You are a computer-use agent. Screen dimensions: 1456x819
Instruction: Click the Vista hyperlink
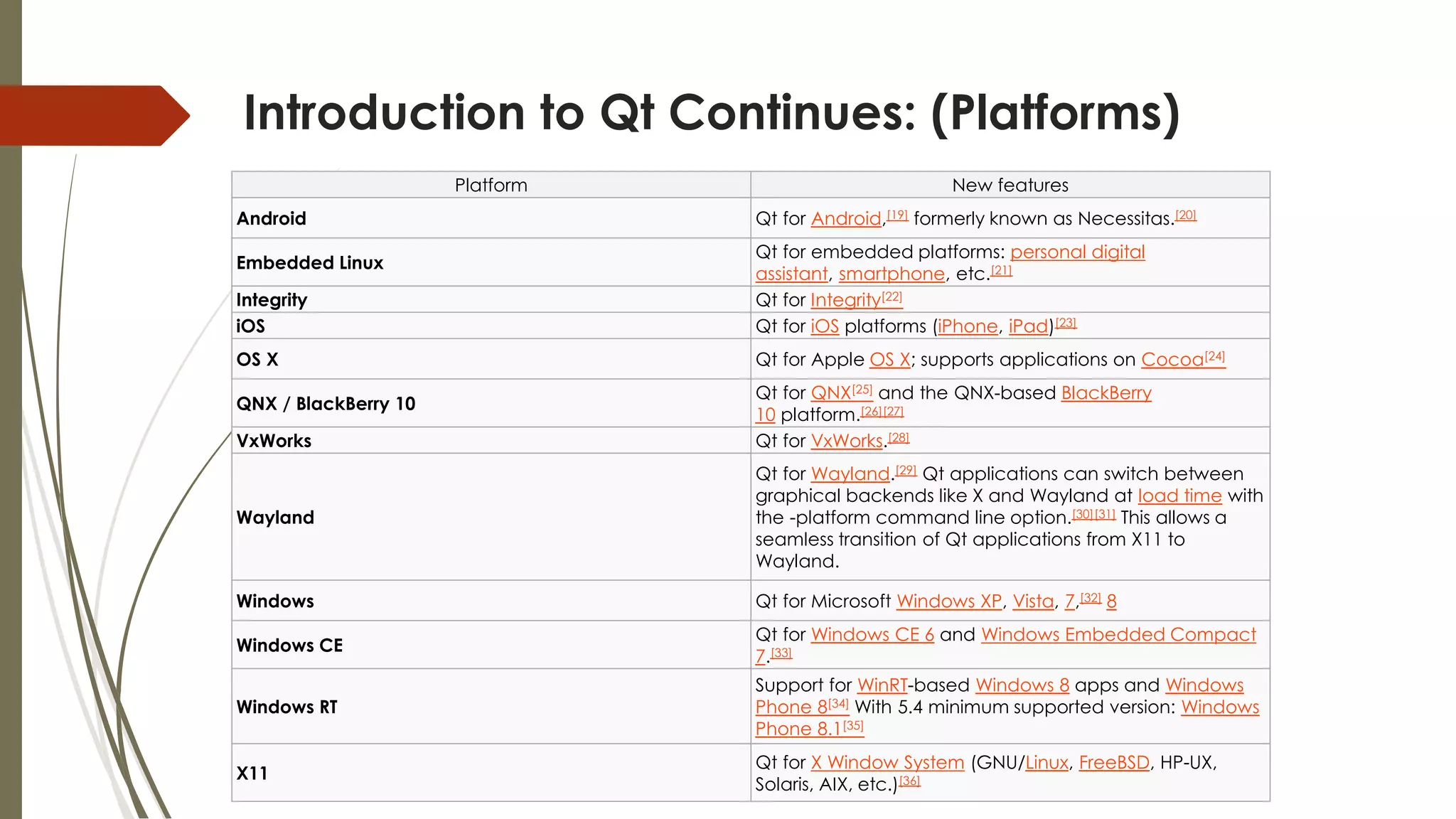click(x=1033, y=601)
